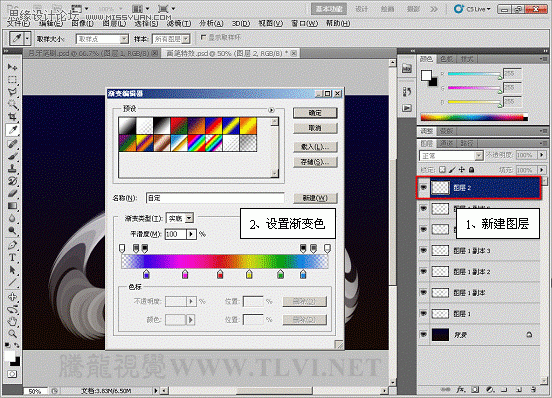Image resolution: width=552 pixels, height=398 pixels.
Task: Click the 确定 button
Action: (x=315, y=113)
